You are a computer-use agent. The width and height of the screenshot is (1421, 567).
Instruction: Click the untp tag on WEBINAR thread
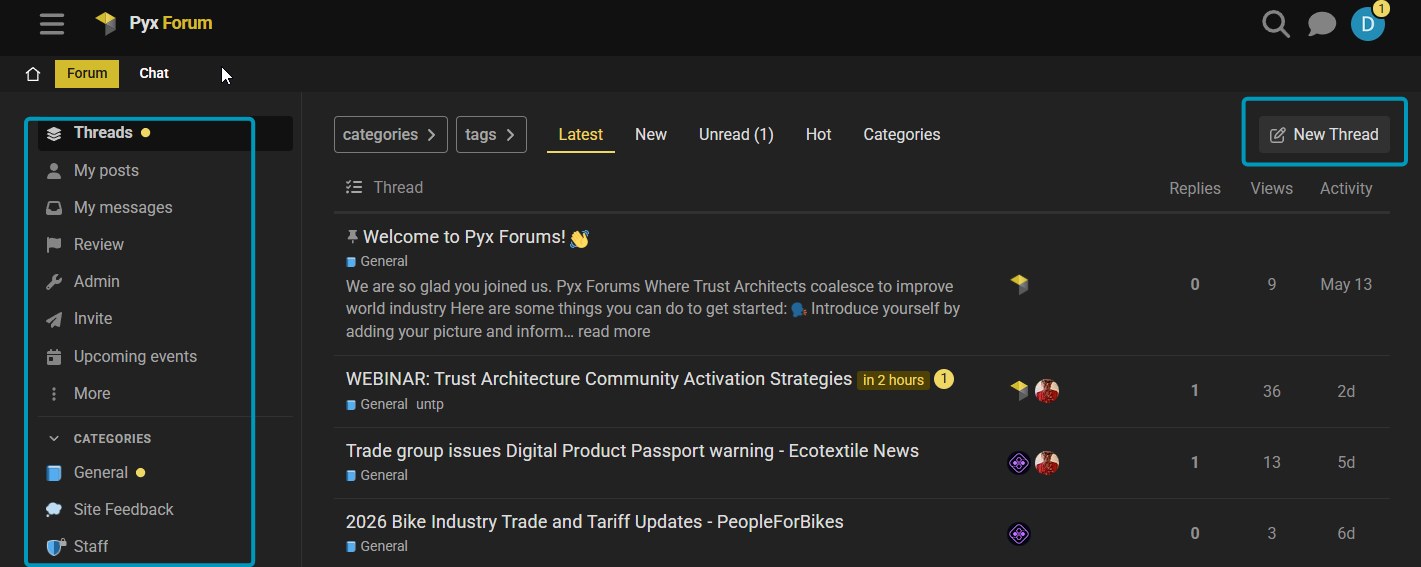tap(430, 404)
